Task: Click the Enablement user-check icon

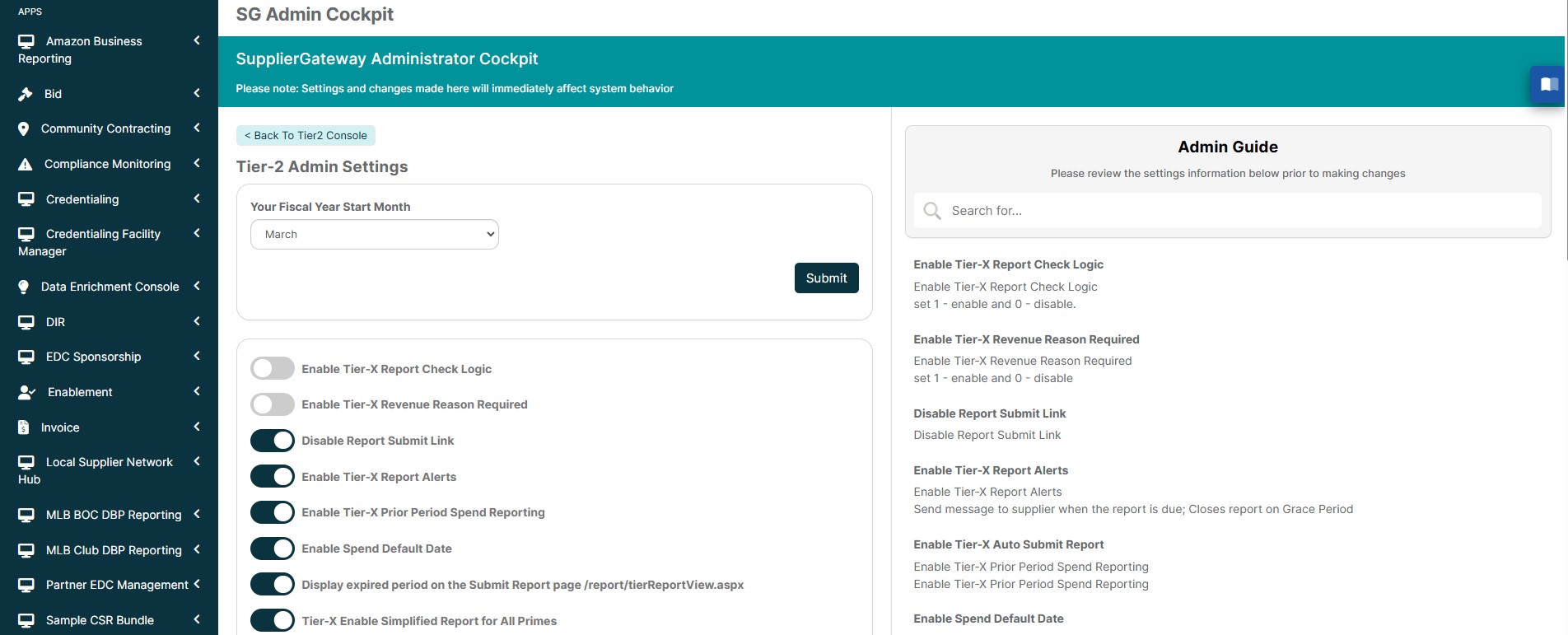Action: coord(26,392)
